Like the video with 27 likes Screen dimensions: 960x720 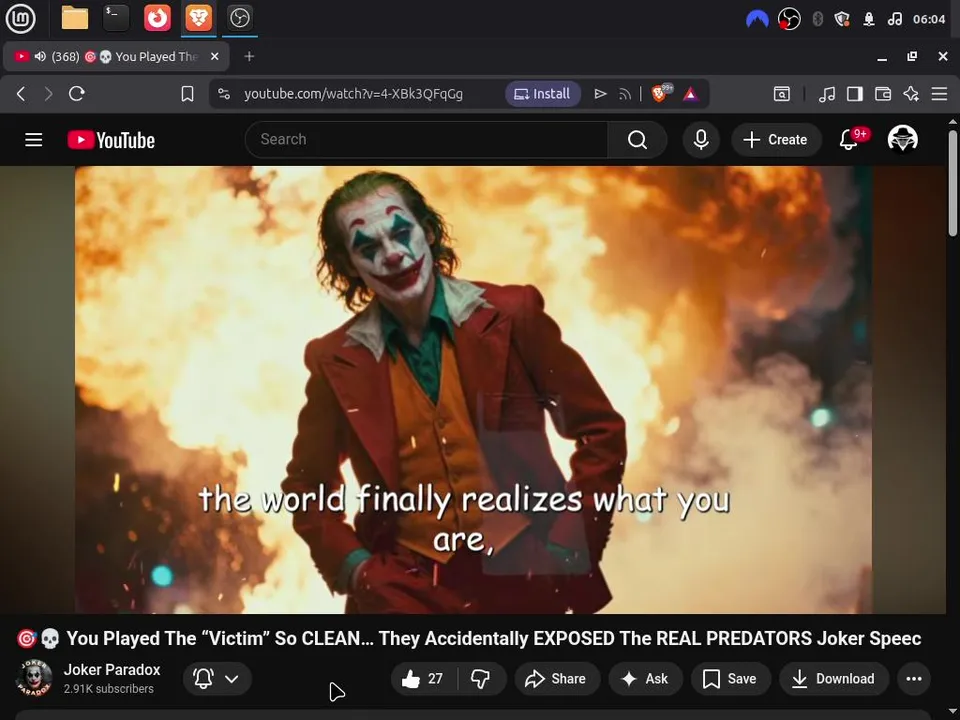coord(422,678)
